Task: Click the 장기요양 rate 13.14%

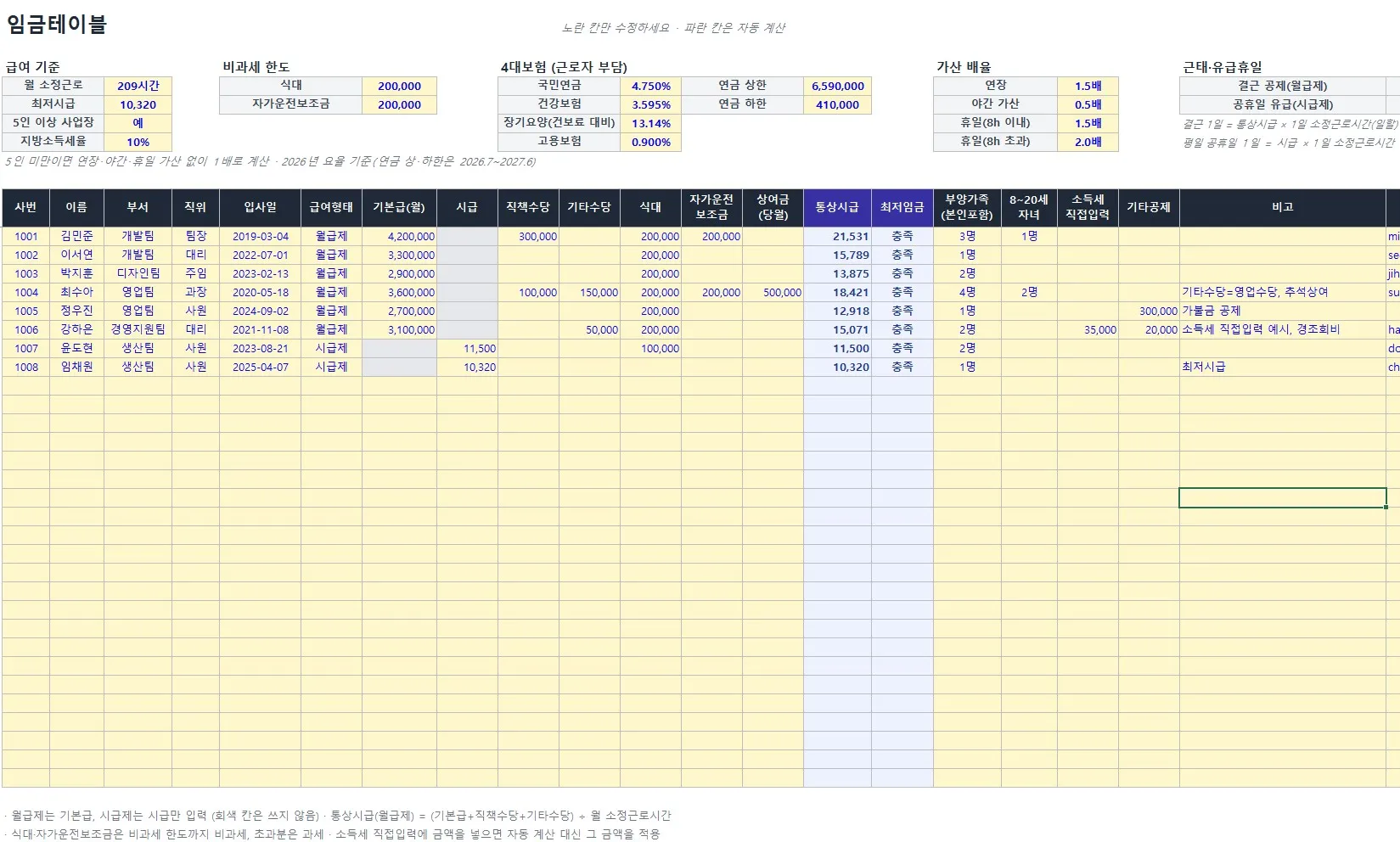Action: click(650, 123)
